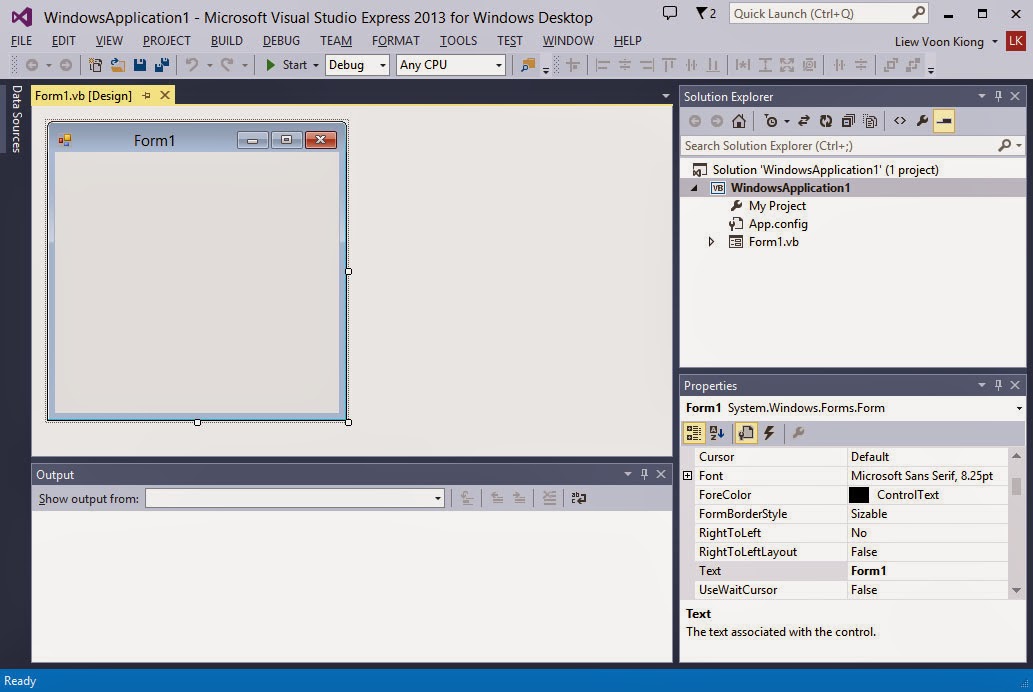Image resolution: width=1033 pixels, height=692 pixels.
Task: Toggle auto-hide pin on Solution Explorer
Action: tap(997, 96)
